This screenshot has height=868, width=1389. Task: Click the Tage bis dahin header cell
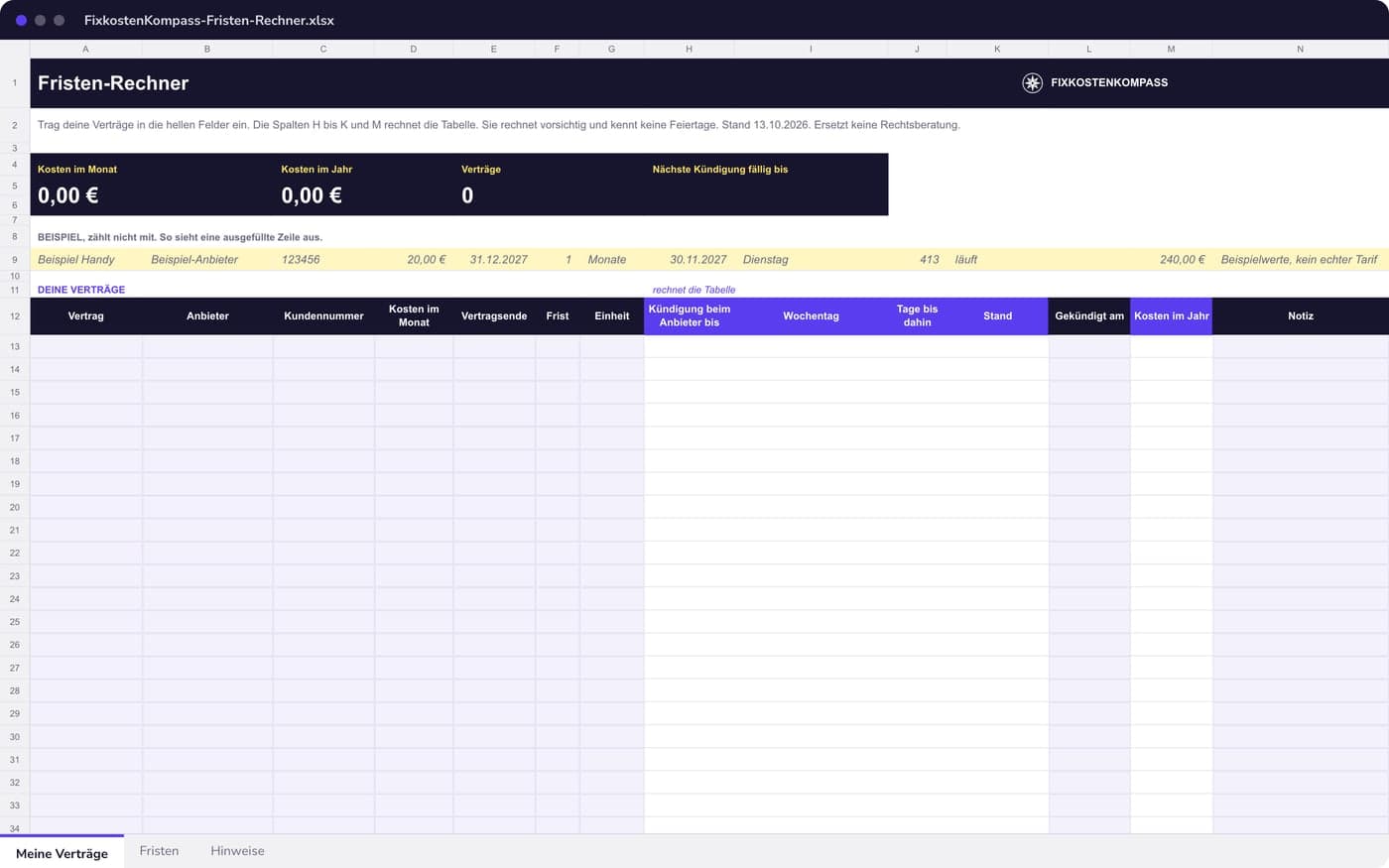pos(918,316)
